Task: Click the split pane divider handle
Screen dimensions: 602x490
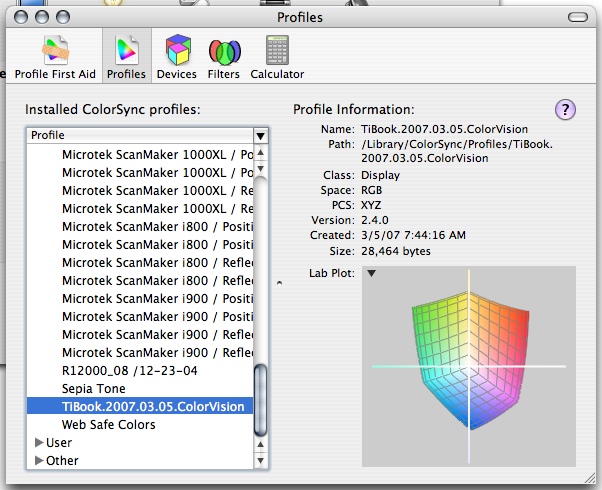Action: coord(279,283)
